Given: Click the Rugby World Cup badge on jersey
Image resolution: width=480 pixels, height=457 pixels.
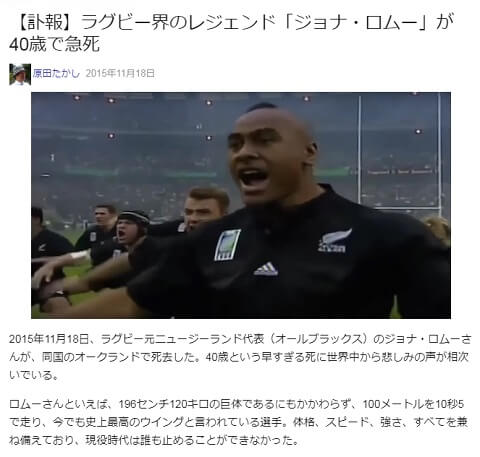Looking at the screenshot, I should [x=227, y=245].
